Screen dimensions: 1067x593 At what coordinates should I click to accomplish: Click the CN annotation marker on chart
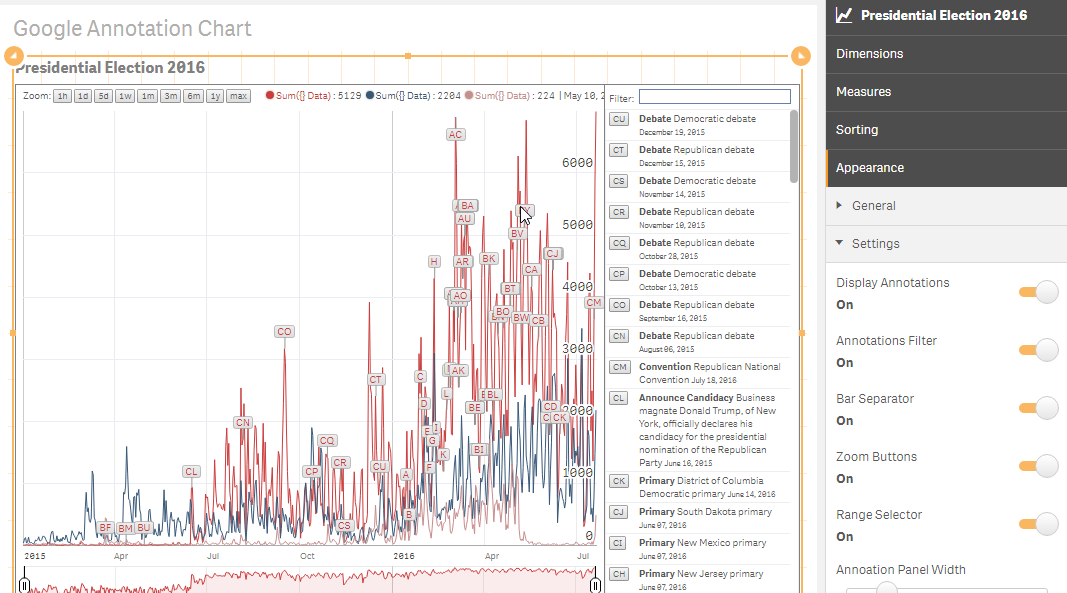(243, 423)
